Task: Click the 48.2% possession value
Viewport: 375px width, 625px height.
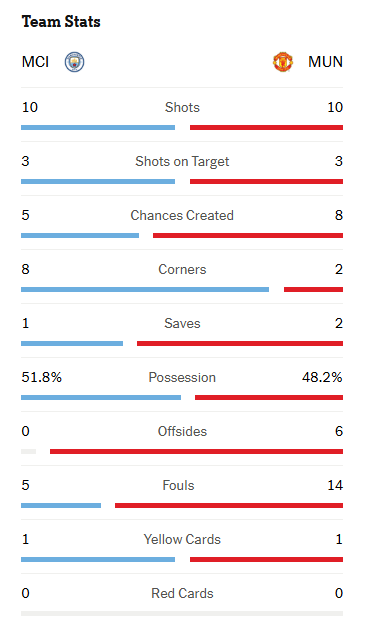Action: tap(322, 377)
